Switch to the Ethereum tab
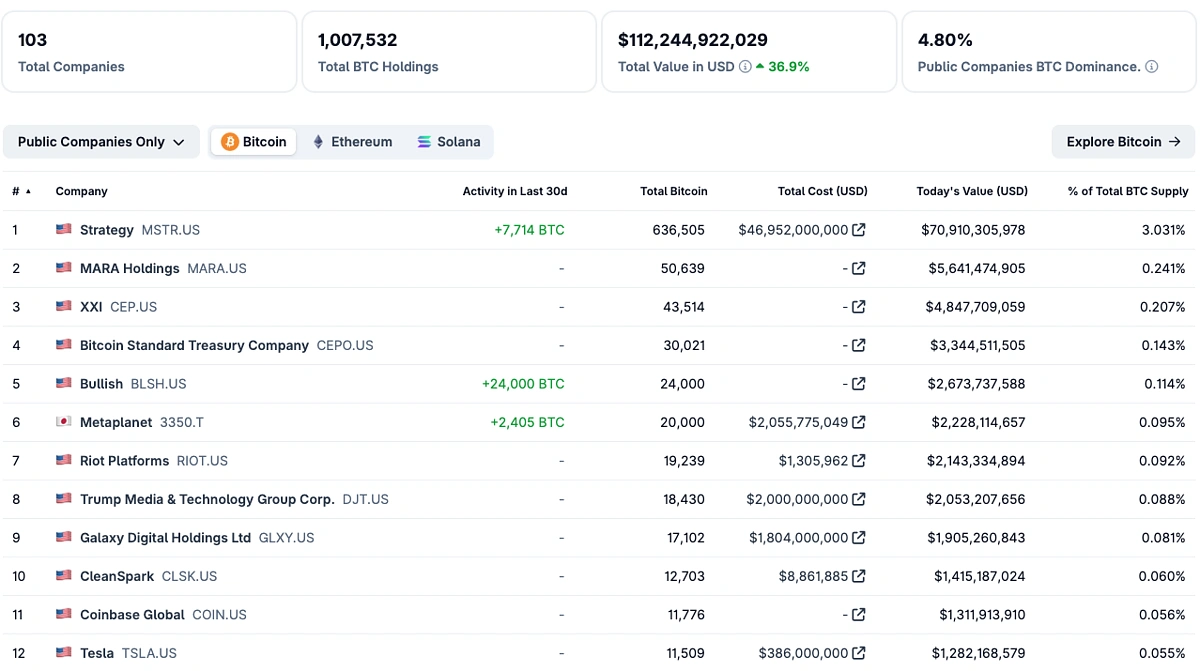The height and width of the screenshot is (671, 1200). click(x=352, y=142)
